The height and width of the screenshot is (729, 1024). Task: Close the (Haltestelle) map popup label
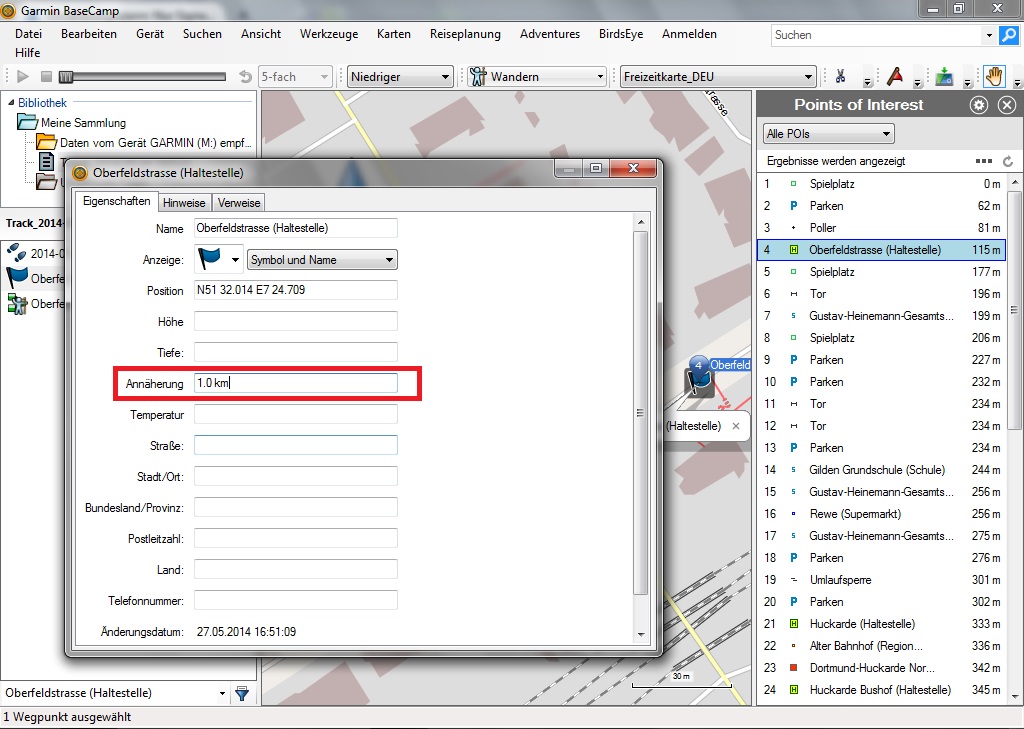(x=736, y=426)
